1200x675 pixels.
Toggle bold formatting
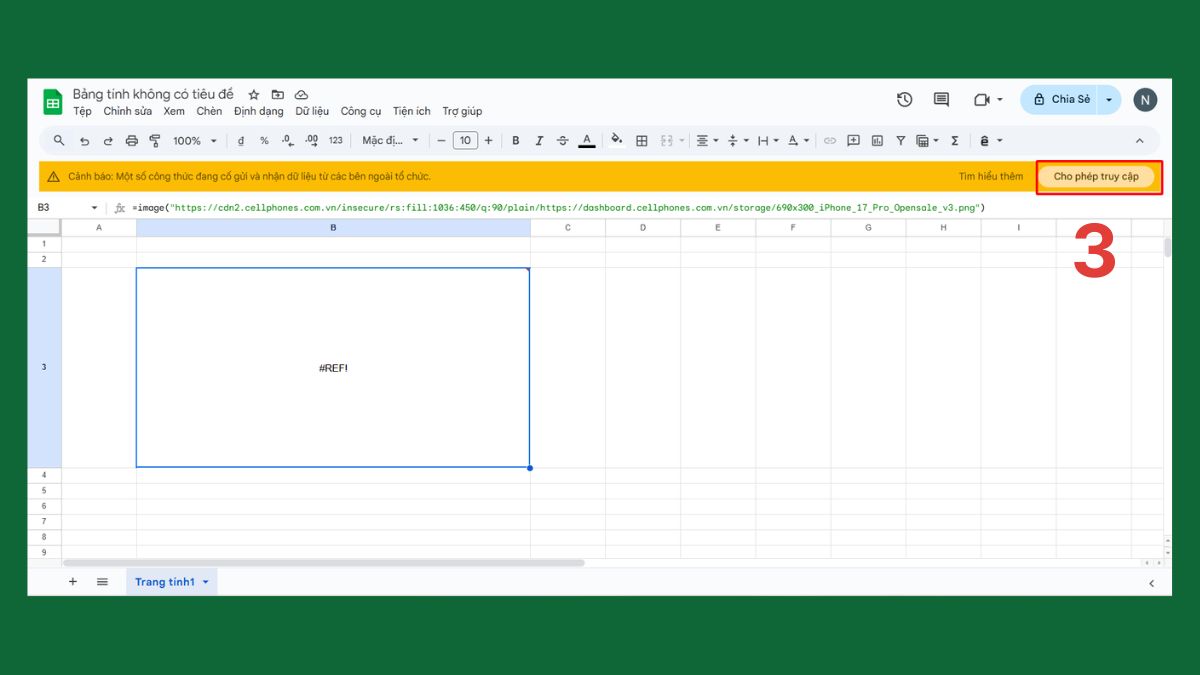click(516, 140)
